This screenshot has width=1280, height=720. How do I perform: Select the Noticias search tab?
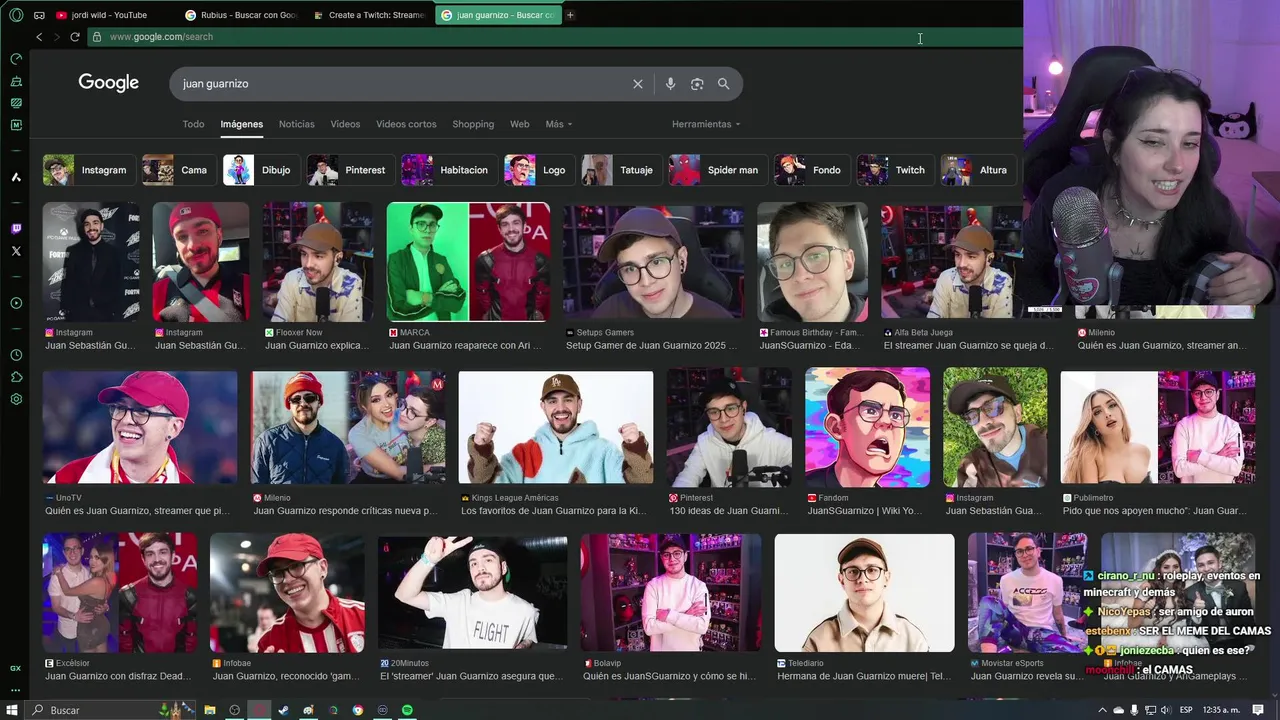(297, 124)
